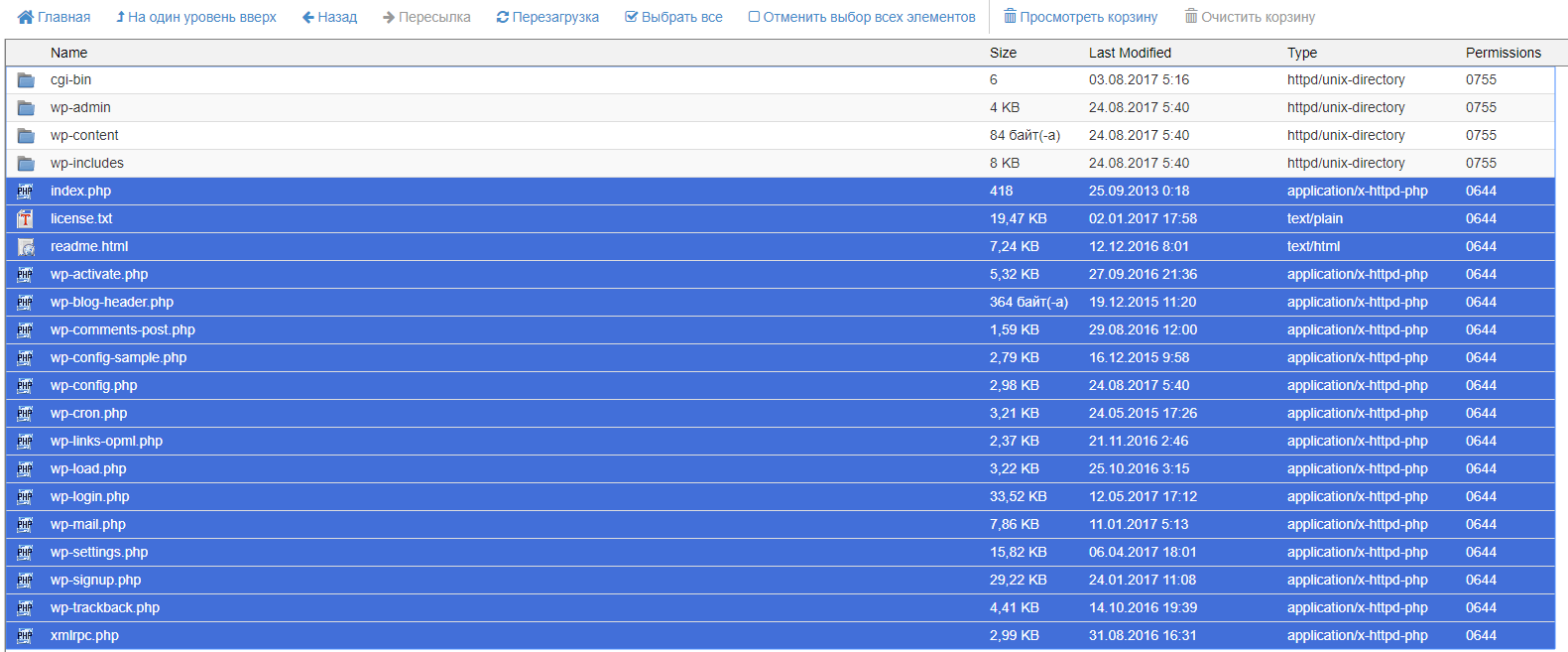Click the home icon next to Главная
1568x652 pixels.
[x=26, y=17]
